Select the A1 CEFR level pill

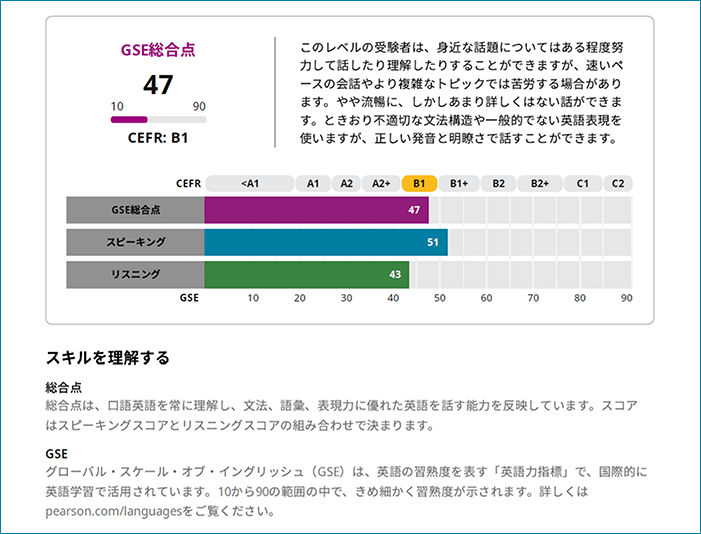click(313, 183)
